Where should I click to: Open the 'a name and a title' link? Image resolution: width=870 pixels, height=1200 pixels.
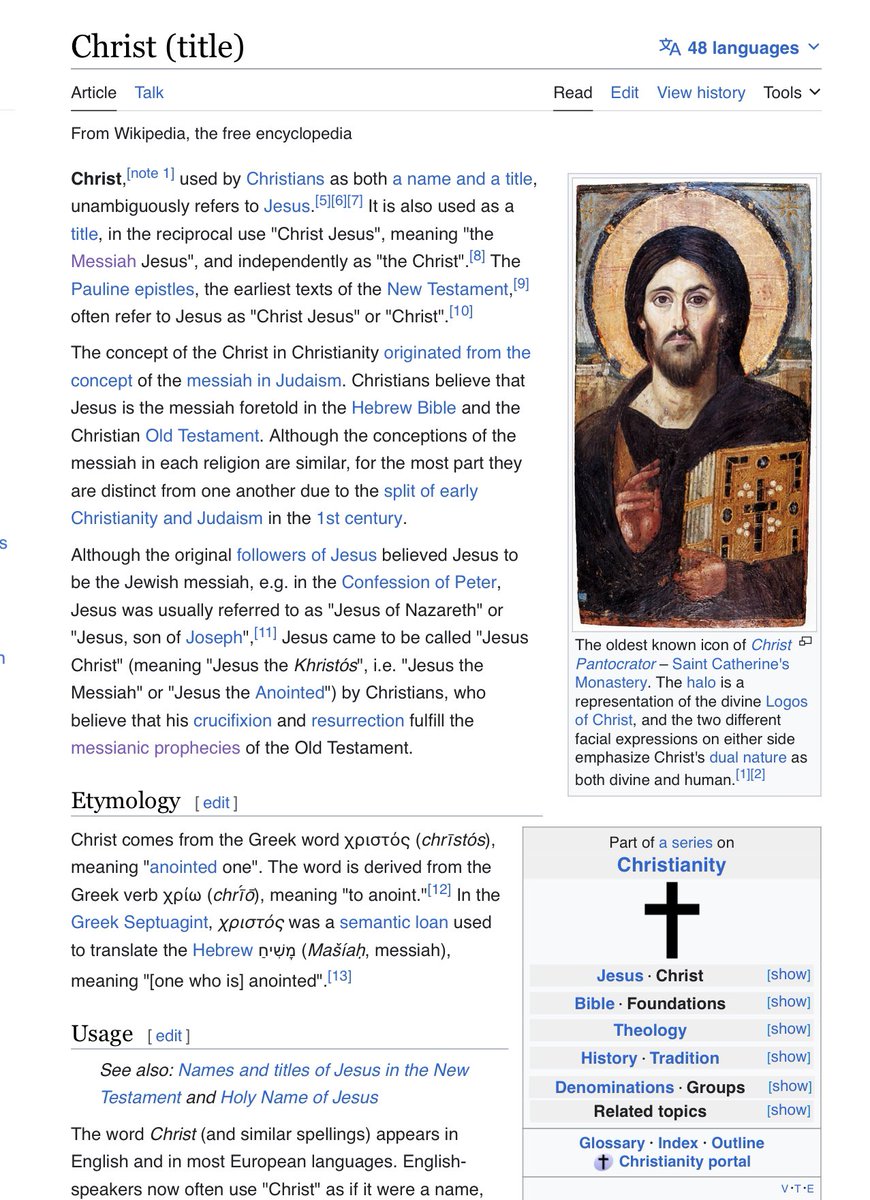coord(462,179)
